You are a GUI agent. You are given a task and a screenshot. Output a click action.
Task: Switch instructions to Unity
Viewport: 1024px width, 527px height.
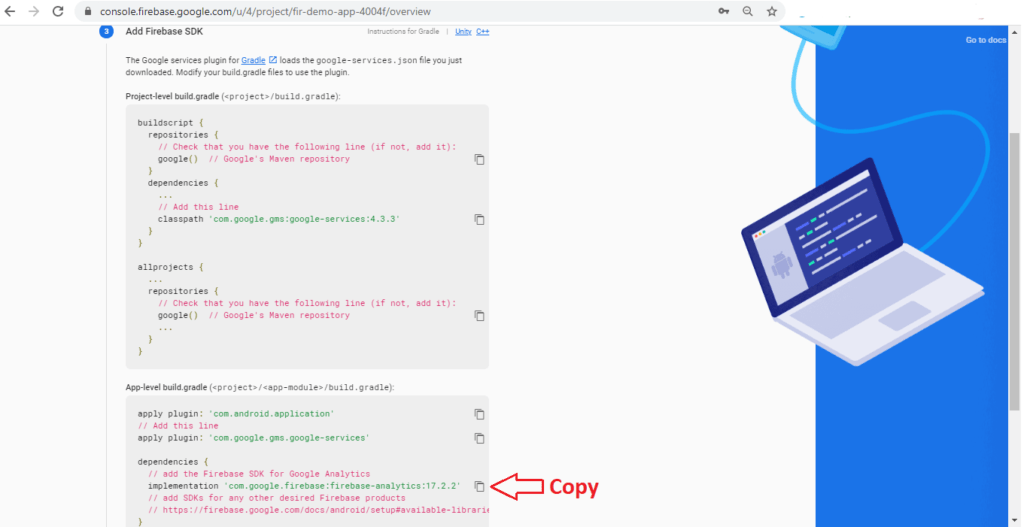coord(463,31)
